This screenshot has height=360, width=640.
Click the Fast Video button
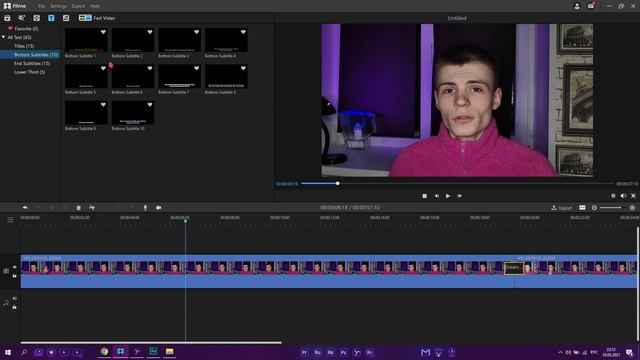pos(97,18)
